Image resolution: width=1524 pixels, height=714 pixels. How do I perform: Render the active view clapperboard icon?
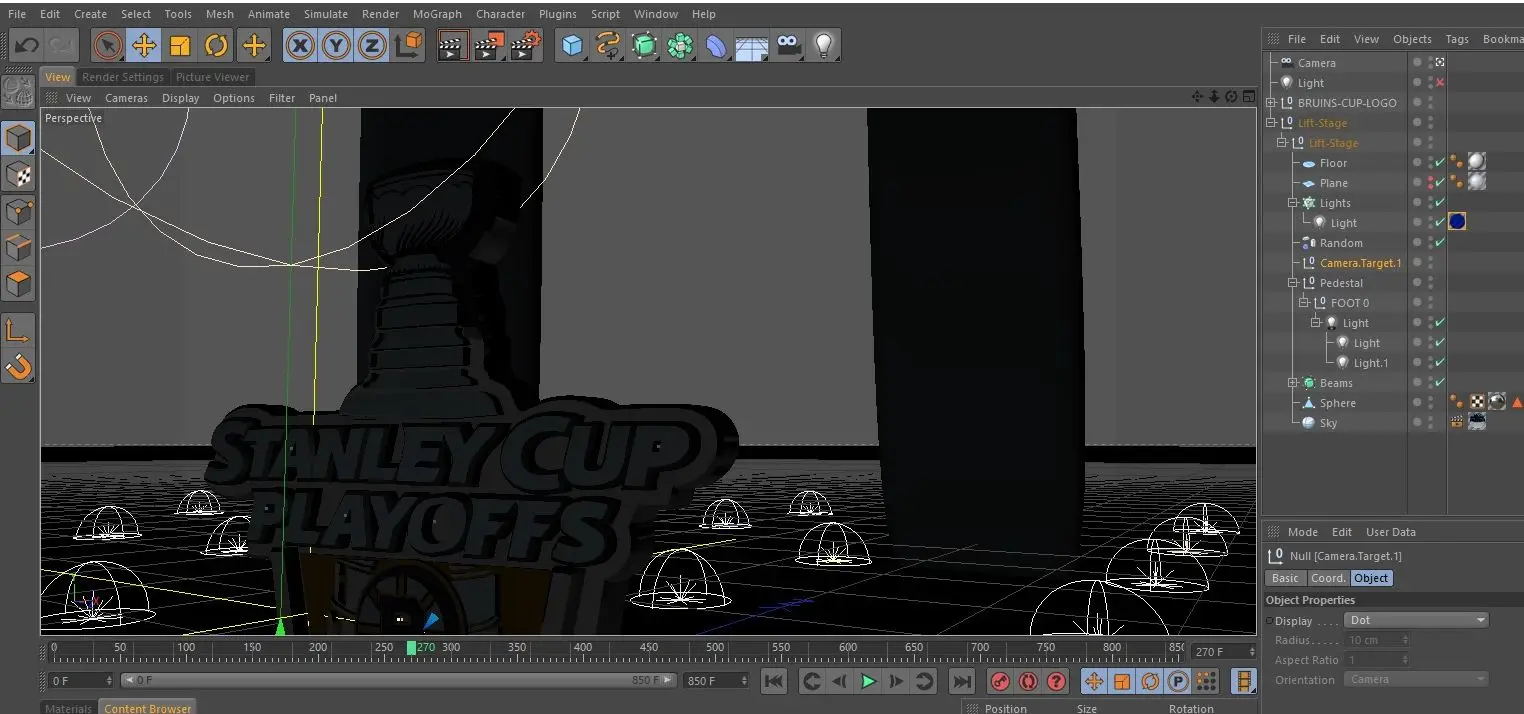click(x=453, y=45)
